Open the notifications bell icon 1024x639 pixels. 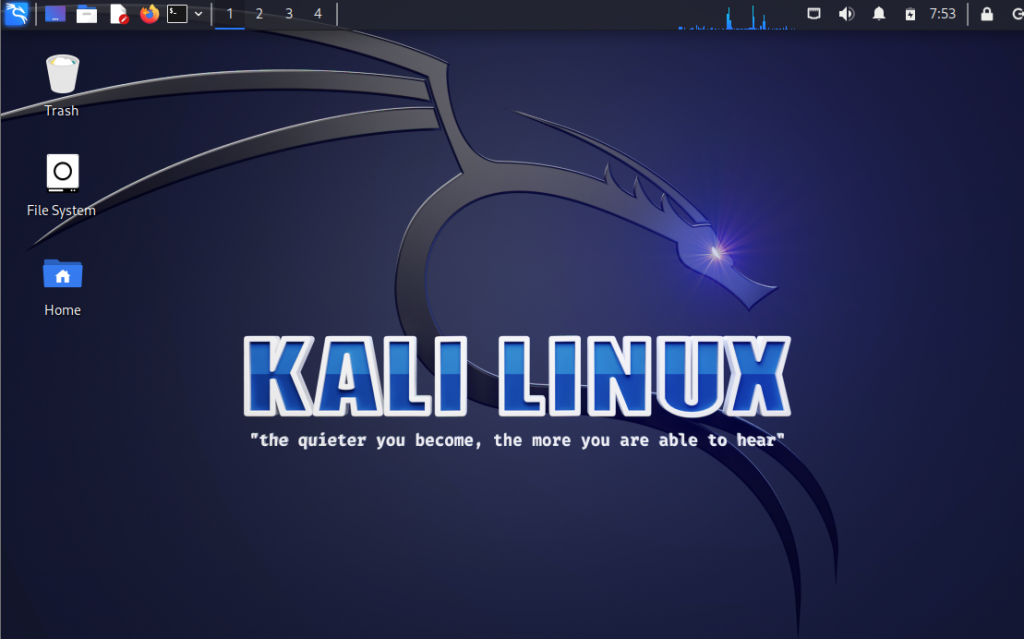pos(879,14)
